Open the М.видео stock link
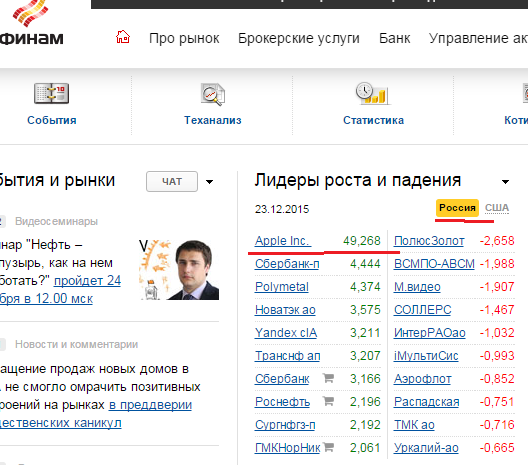This screenshot has width=528, height=465. click(x=417, y=287)
